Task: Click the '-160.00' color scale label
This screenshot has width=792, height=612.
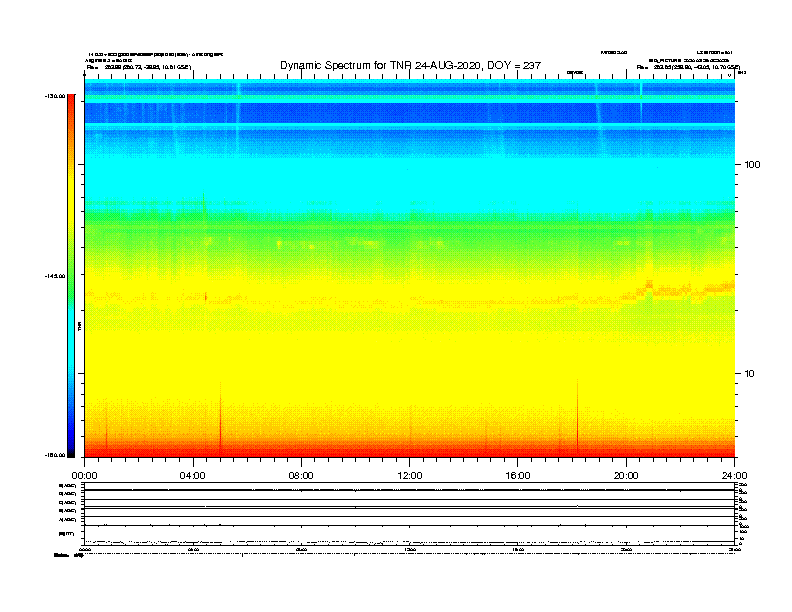Action: 56,455
